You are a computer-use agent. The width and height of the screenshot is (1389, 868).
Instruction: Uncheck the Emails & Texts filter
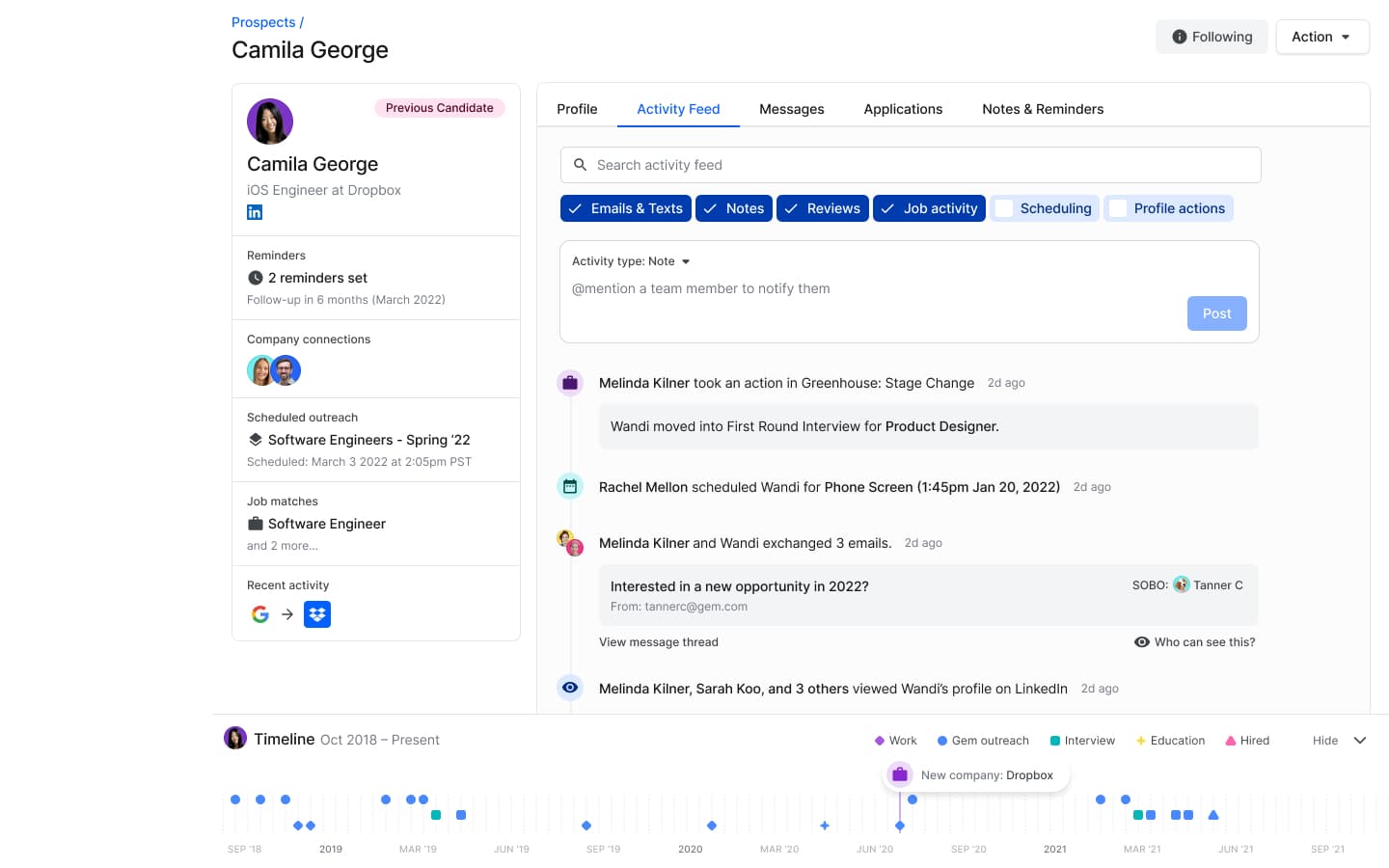click(576, 208)
